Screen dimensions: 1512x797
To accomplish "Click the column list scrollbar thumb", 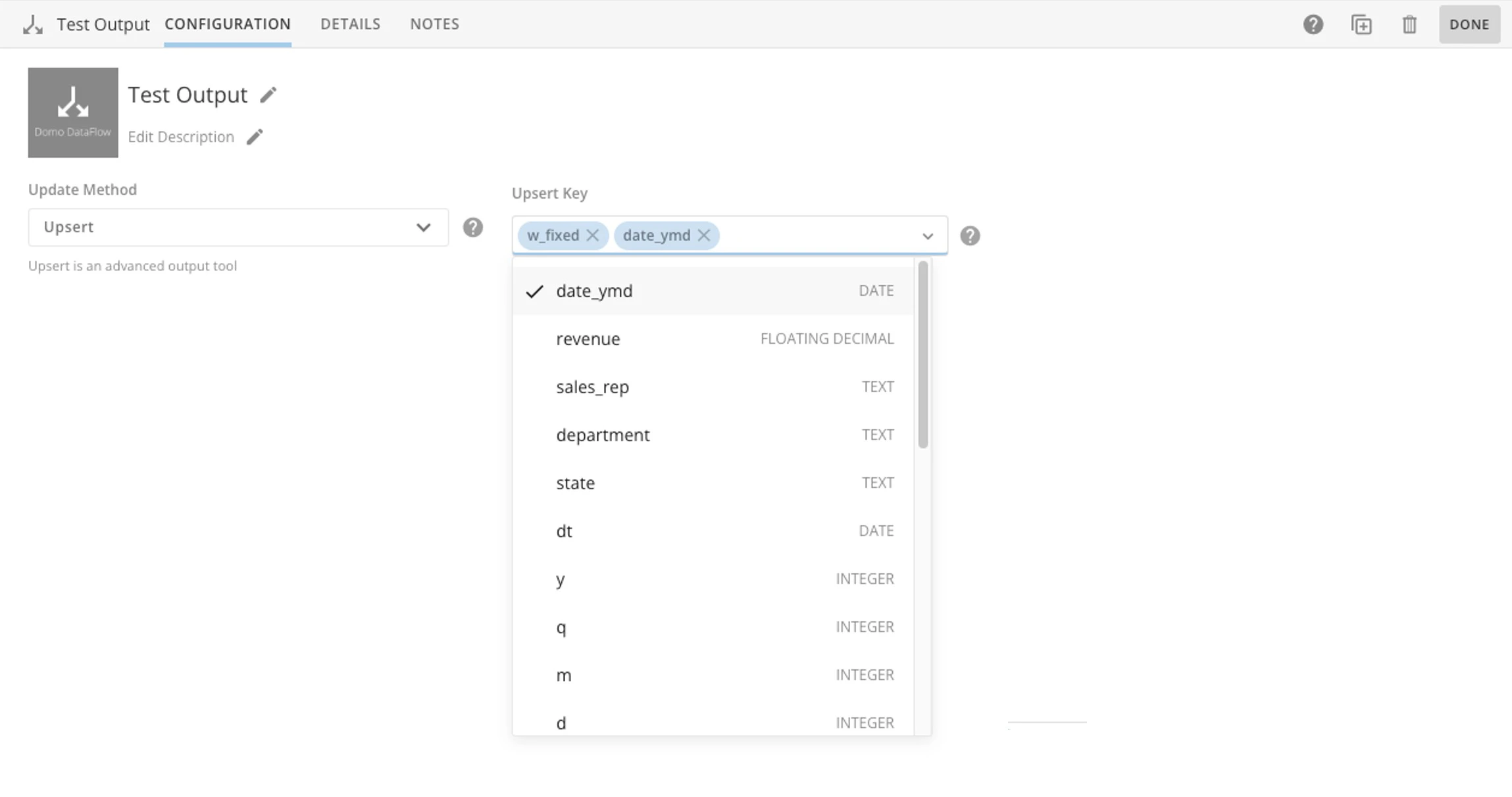I will pyautogui.click(x=923, y=354).
